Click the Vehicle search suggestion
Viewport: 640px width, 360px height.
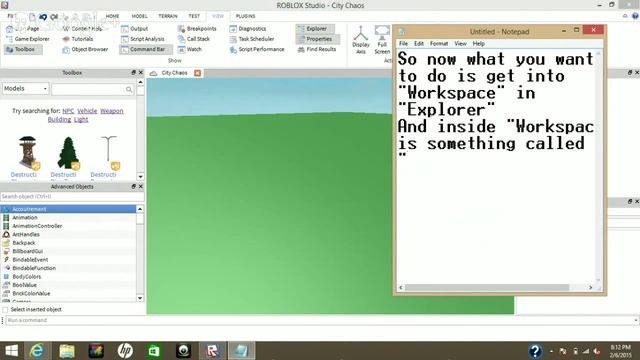pos(87,111)
